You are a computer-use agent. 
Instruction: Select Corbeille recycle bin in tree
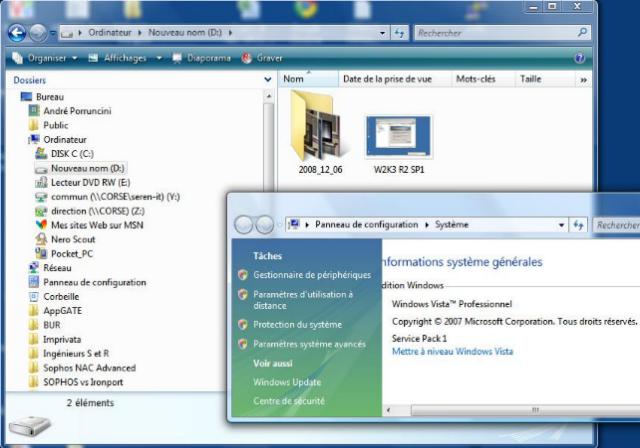point(54,297)
